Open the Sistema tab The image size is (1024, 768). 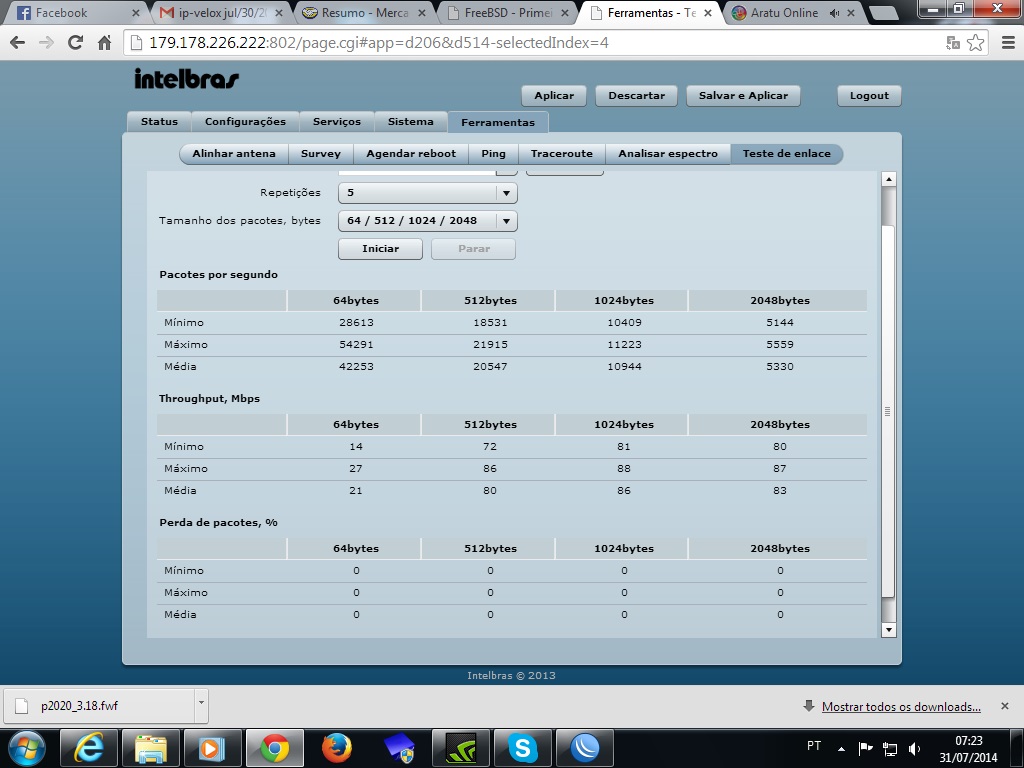[411, 121]
